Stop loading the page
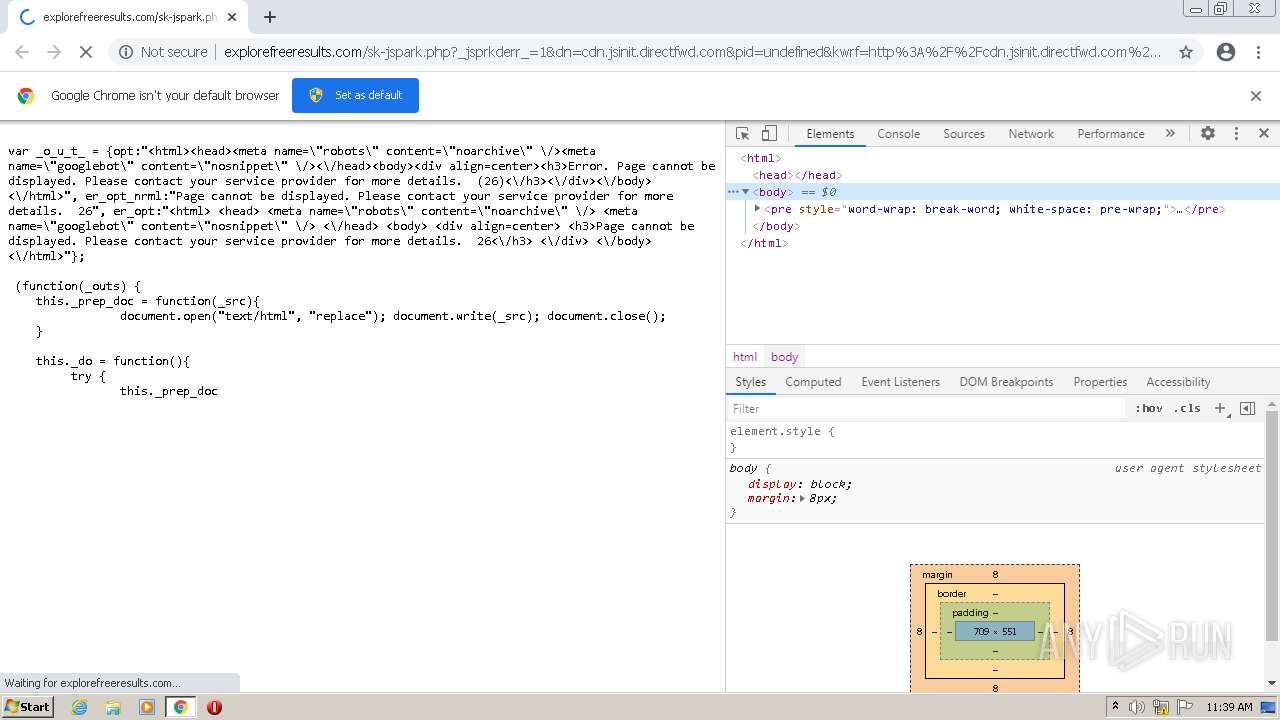Screen dimensions: 1280x720 86,52
